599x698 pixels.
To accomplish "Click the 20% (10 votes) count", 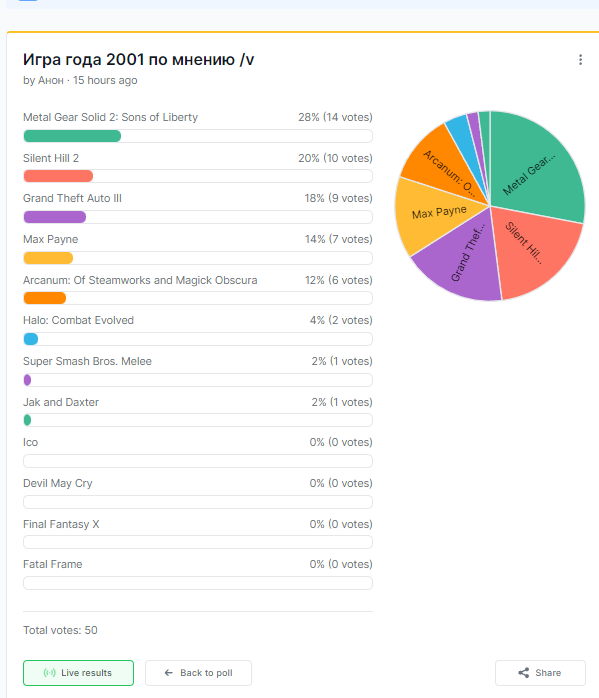I will [335, 158].
